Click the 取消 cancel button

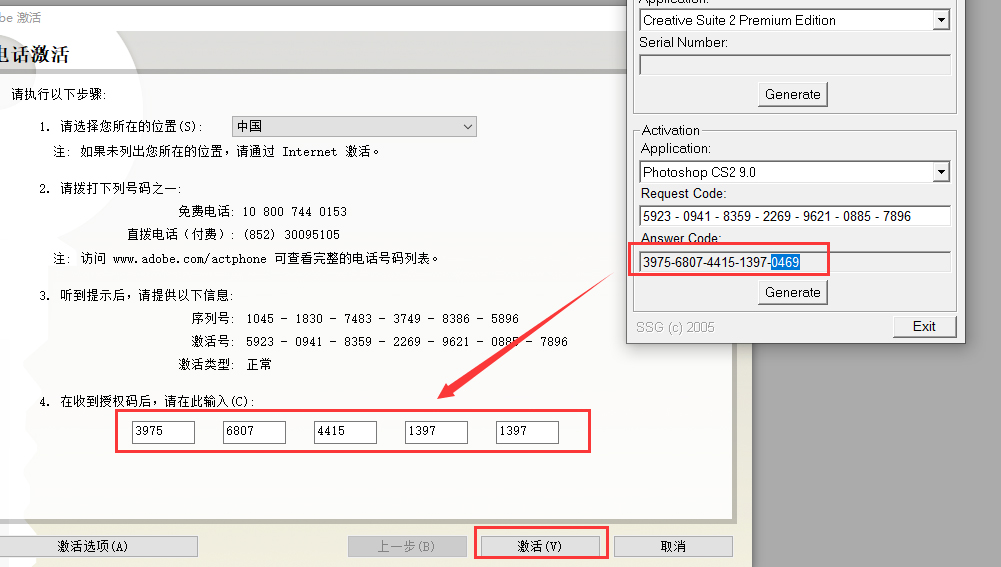[674, 546]
